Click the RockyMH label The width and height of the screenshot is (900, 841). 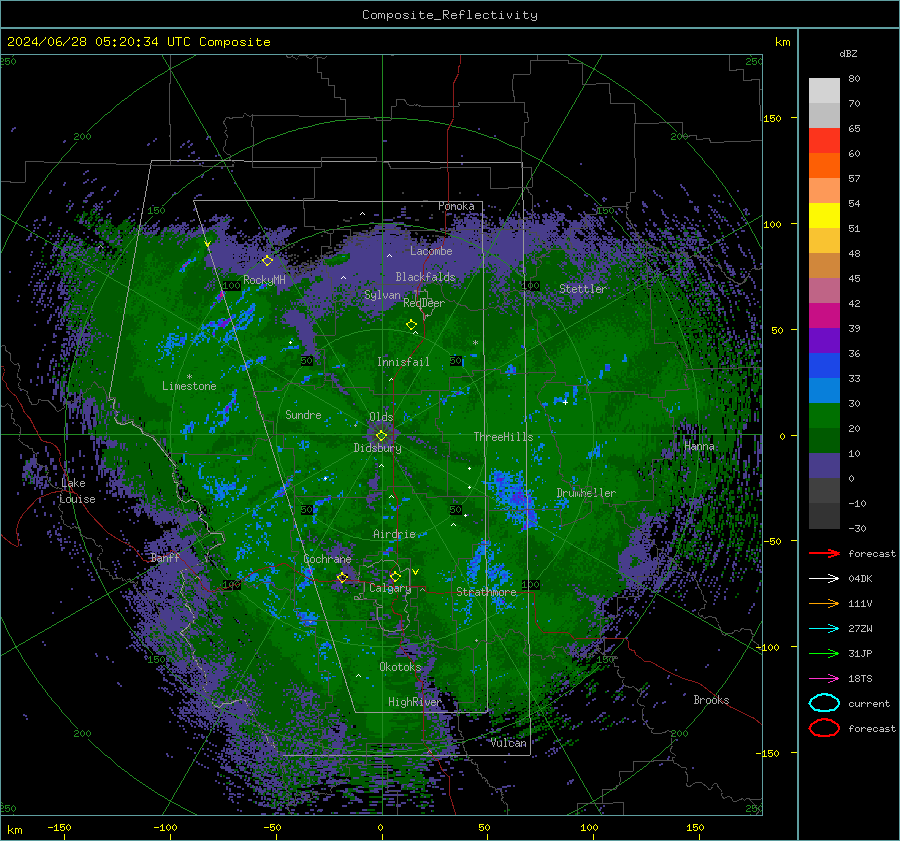coord(264,280)
